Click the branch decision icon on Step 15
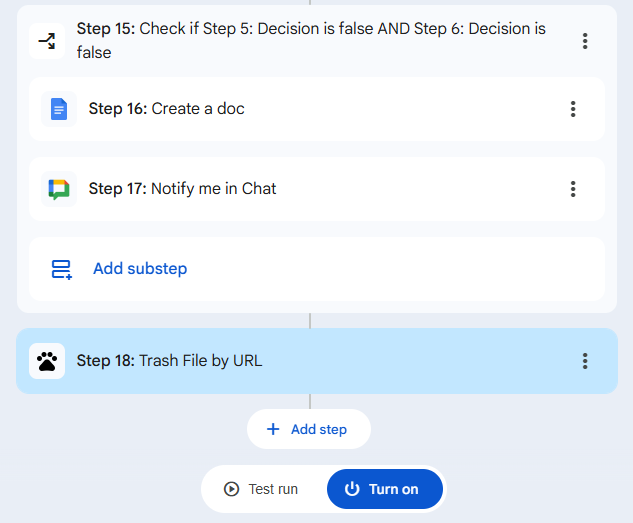633x523 pixels. [x=47, y=41]
